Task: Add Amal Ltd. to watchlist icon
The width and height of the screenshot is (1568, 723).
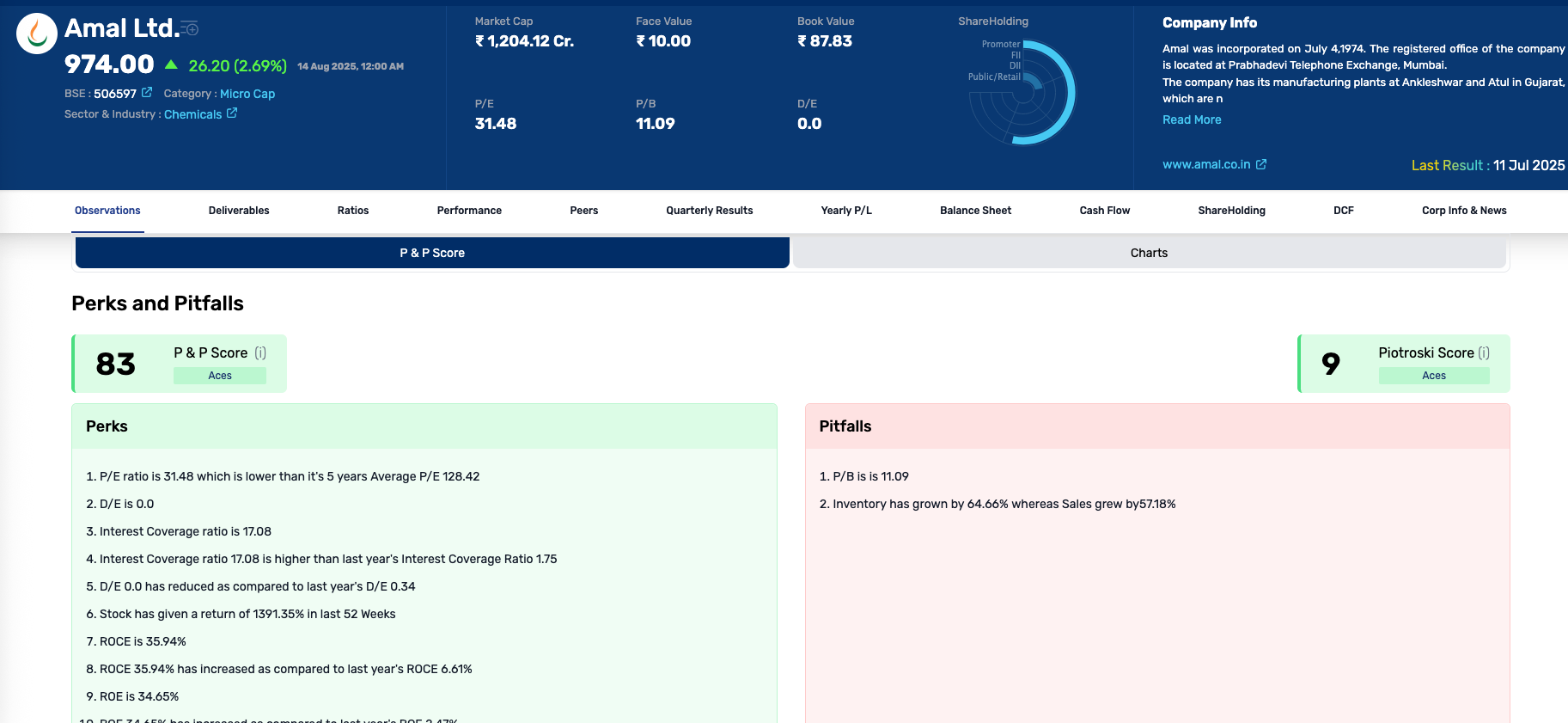Action: click(x=190, y=28)
